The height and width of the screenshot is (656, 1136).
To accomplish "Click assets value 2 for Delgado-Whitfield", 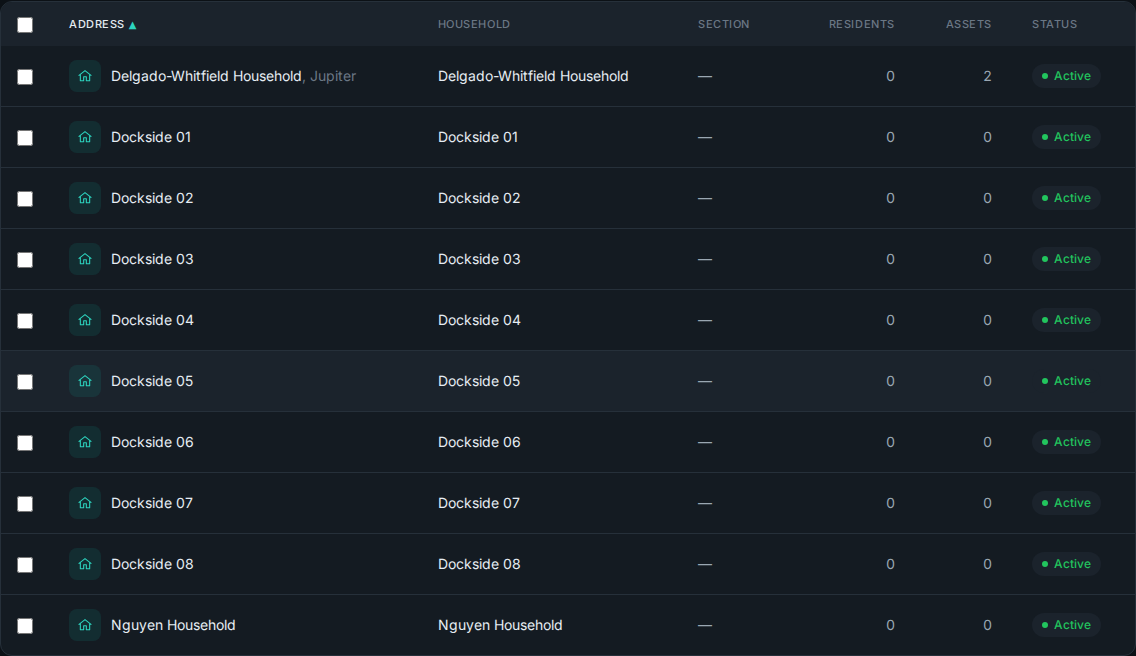I will (x=987, y=76).
